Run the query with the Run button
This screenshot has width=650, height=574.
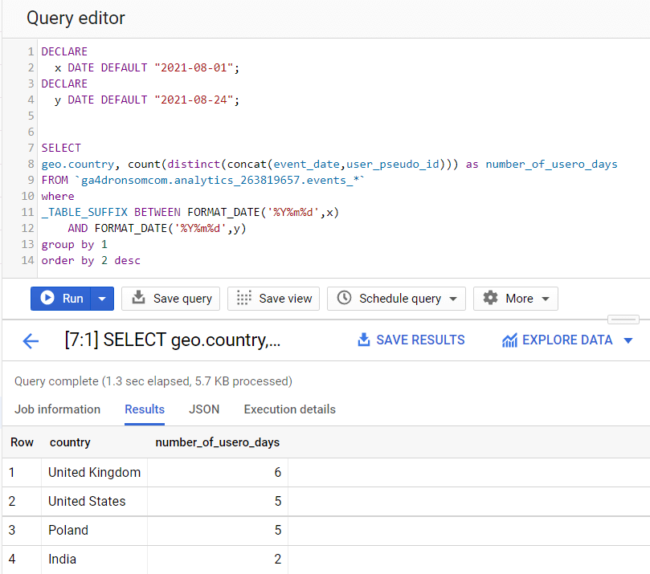(x=61, y=298)
